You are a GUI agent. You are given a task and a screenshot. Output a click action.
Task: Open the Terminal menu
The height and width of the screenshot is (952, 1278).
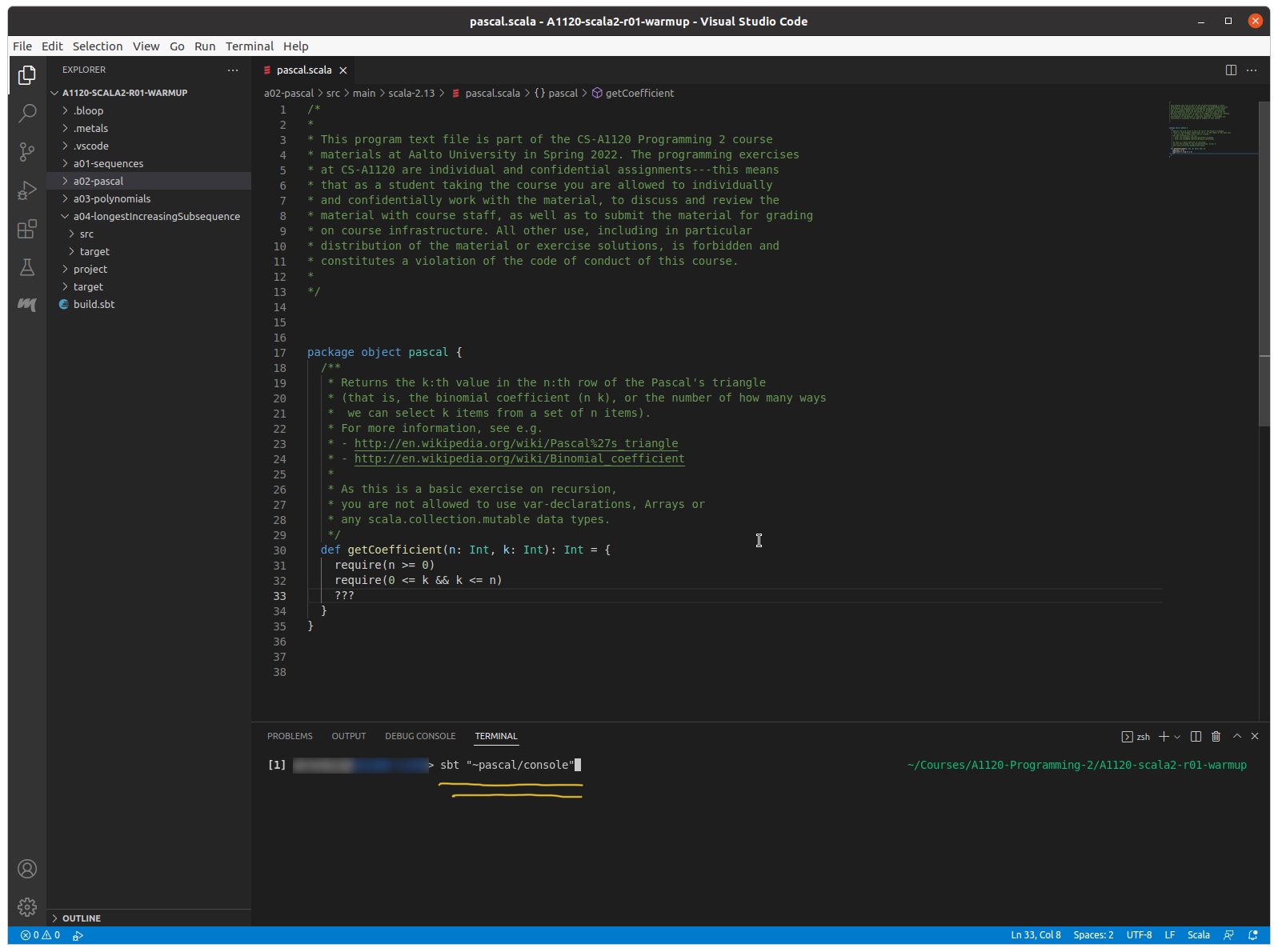point(249,46)
